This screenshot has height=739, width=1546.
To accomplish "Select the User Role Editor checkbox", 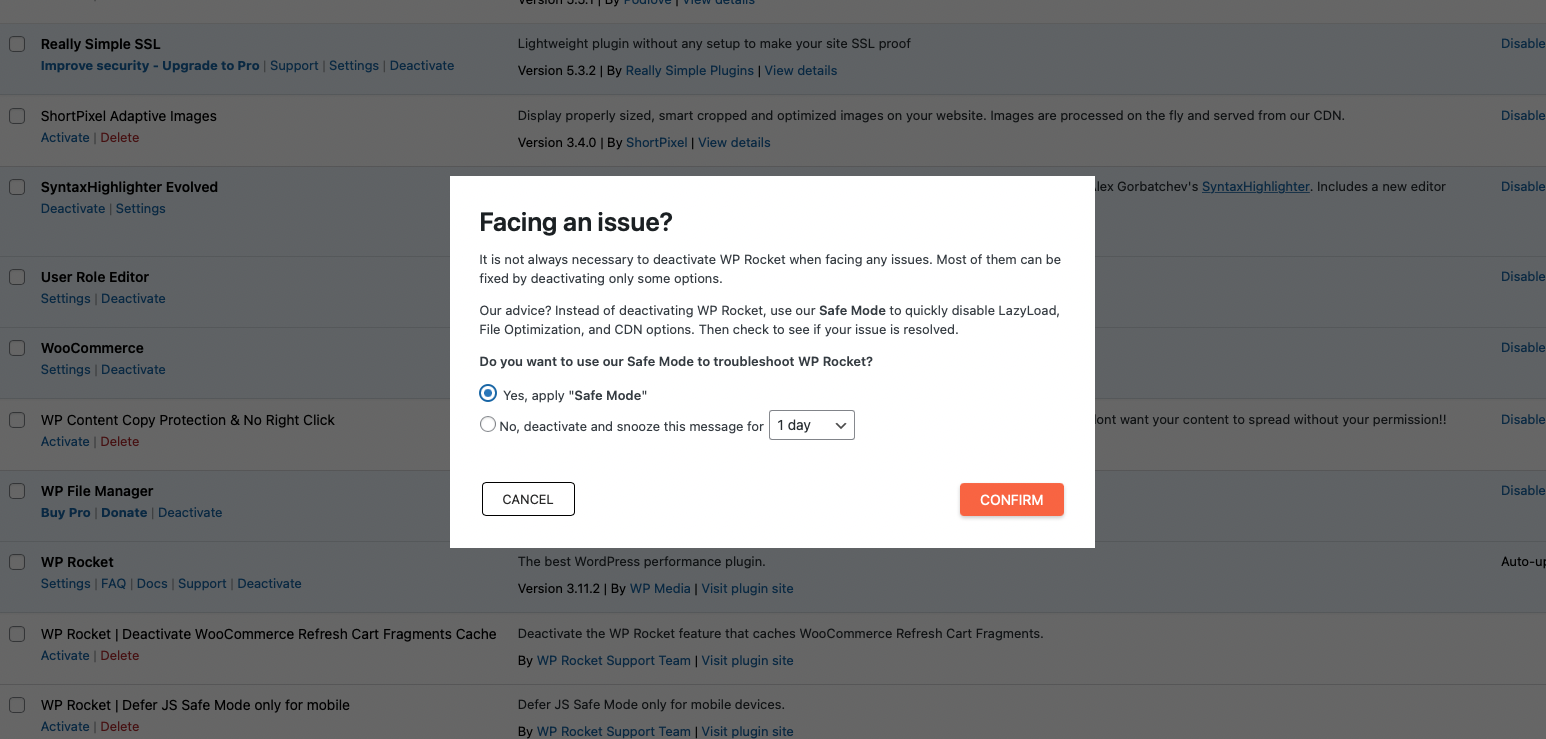I will coord(16,277).
